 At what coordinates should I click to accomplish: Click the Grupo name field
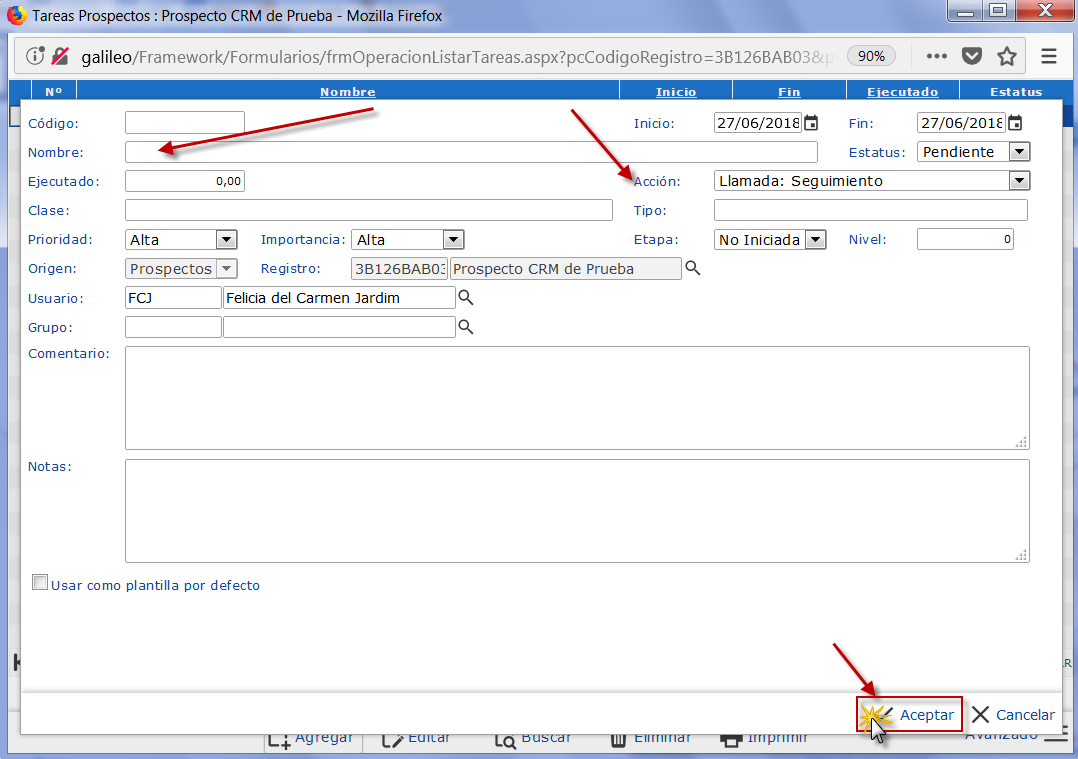pyautogui.click(x=339, y=327)
